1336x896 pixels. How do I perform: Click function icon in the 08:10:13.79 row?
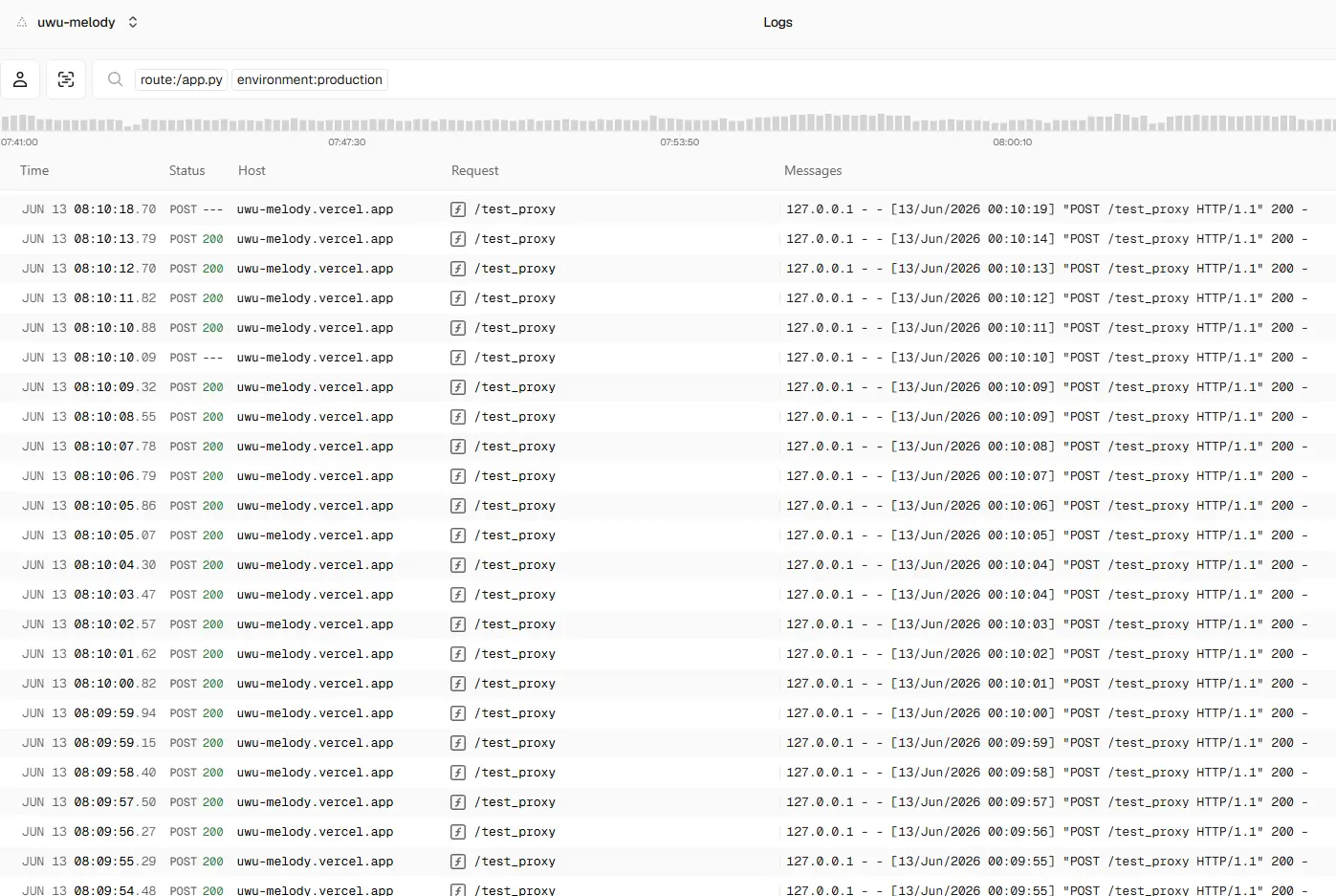[458, 239]
